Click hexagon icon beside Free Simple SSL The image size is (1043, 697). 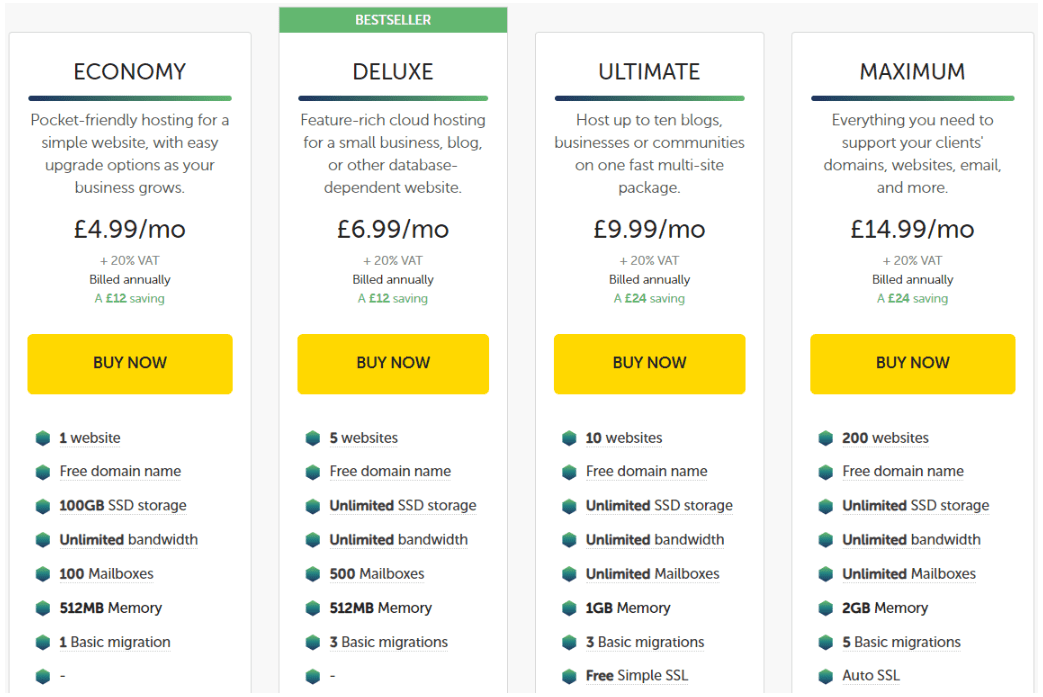point(569,676)
